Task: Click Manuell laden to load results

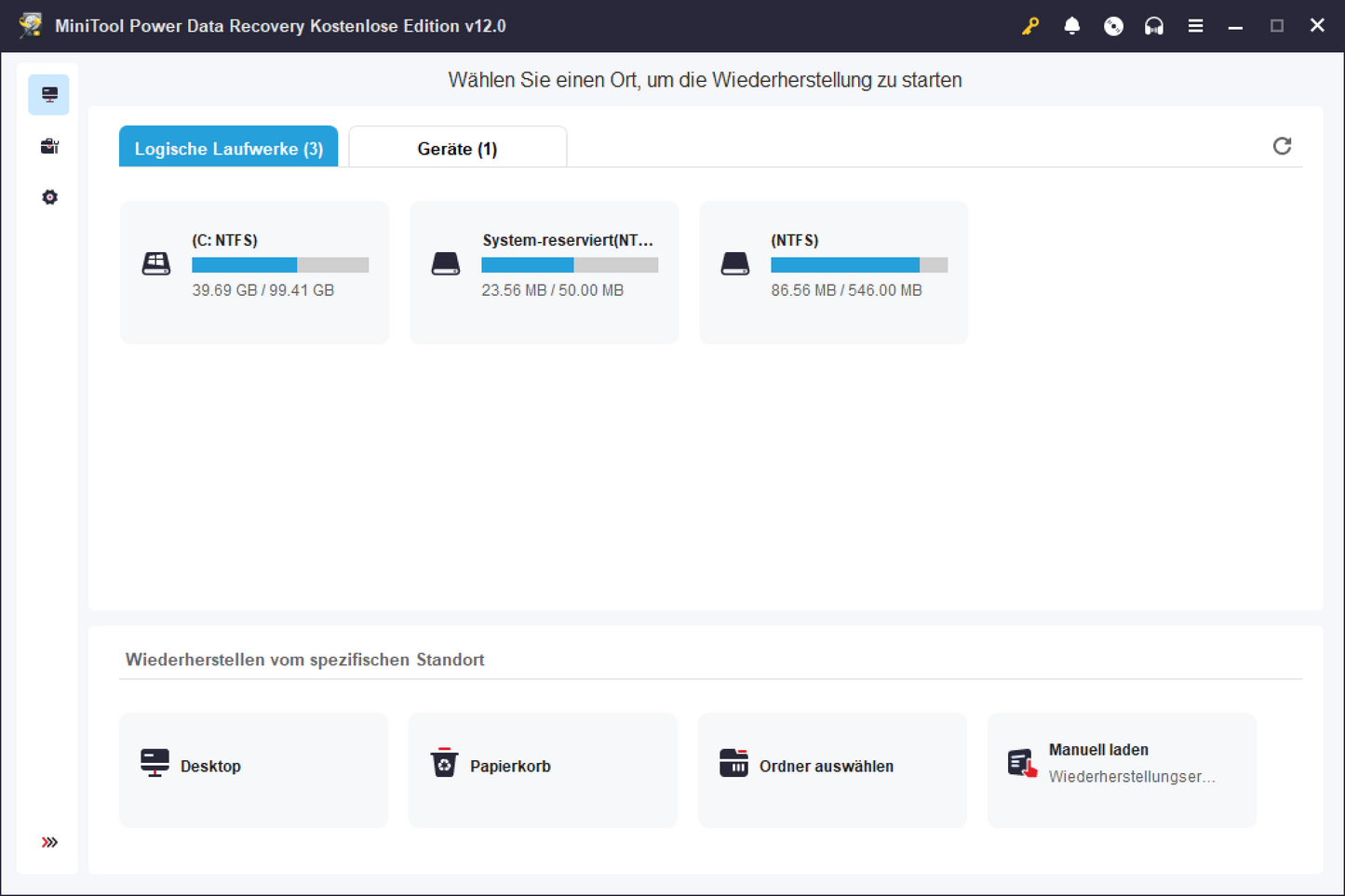Action: point(1122,769)
